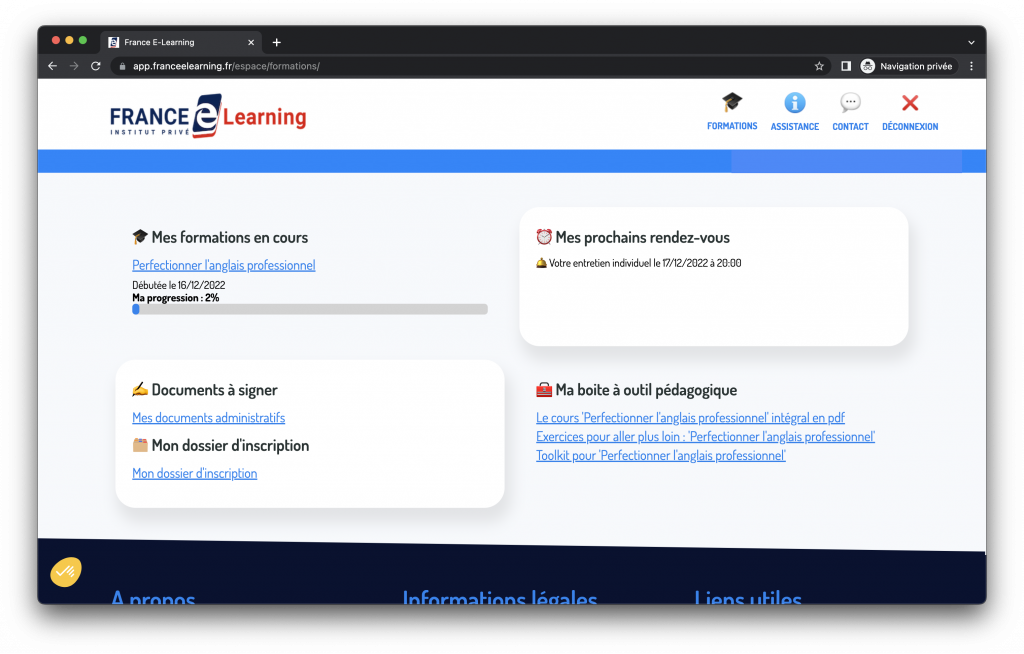Click the 'Ma progression : 2%' text
The height and width of the screenshot is (654, 1024).
176,298
